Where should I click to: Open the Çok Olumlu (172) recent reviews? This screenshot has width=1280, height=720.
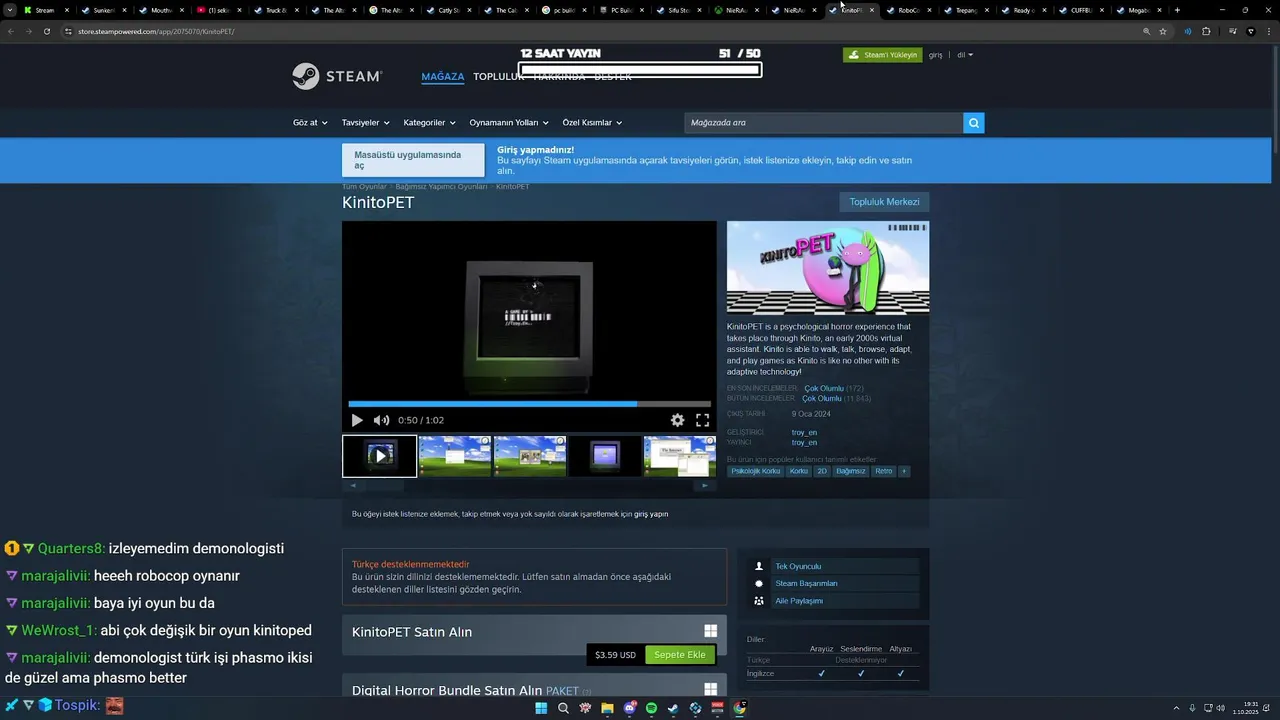pos(833,388)
